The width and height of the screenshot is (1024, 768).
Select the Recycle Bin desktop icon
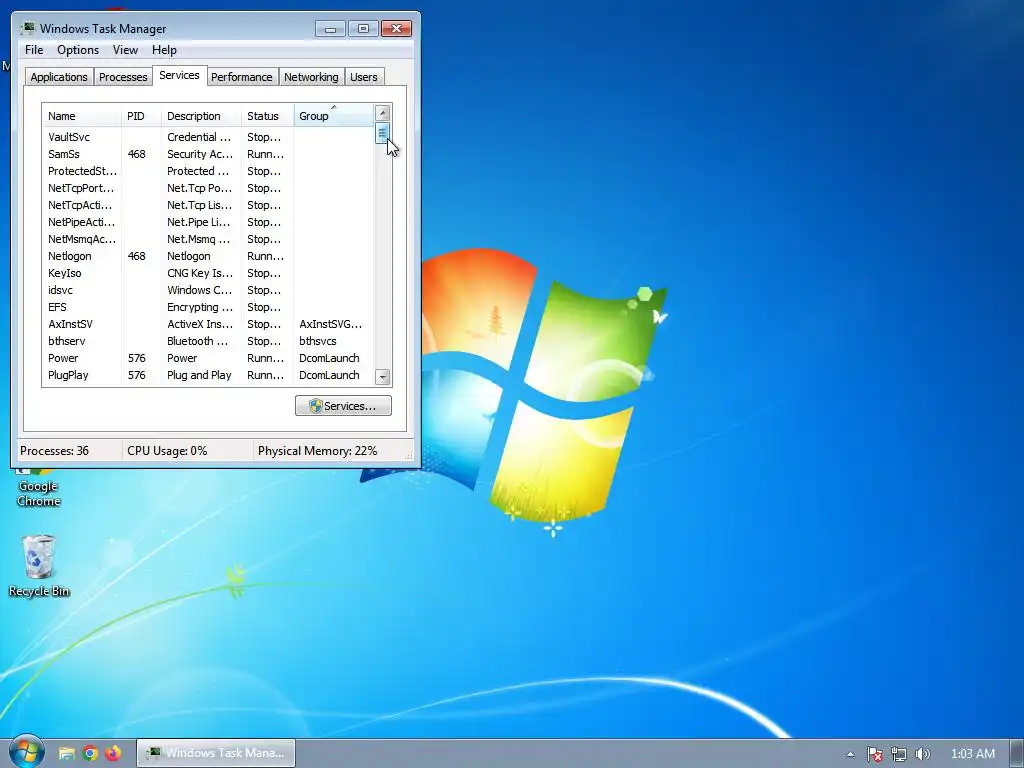(x=39, y=566)
